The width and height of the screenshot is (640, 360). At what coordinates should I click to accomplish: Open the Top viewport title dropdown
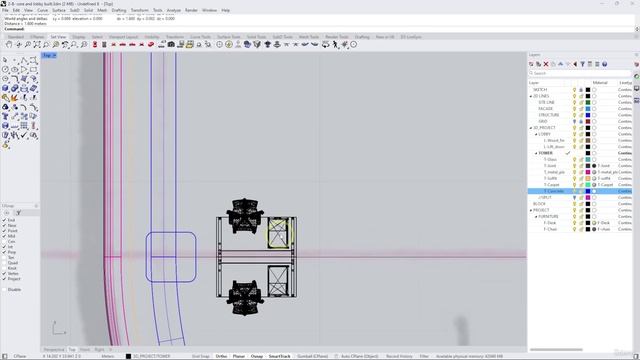click(54, 55)
